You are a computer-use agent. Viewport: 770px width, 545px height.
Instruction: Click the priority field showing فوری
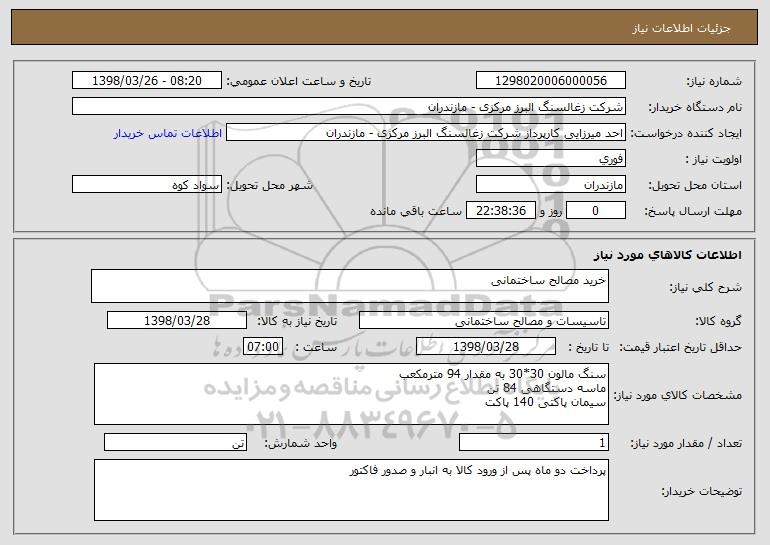pos(550,159)
